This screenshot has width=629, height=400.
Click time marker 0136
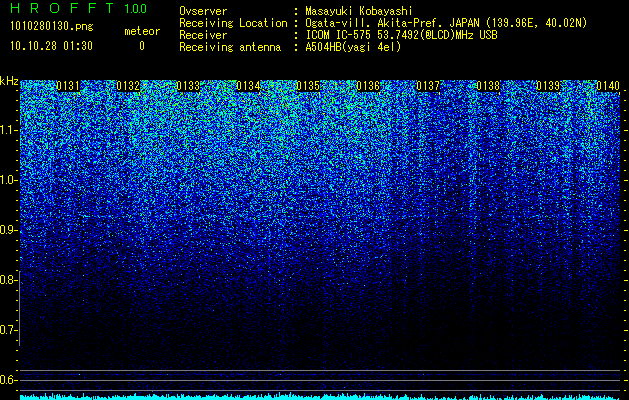pos(368,86)
